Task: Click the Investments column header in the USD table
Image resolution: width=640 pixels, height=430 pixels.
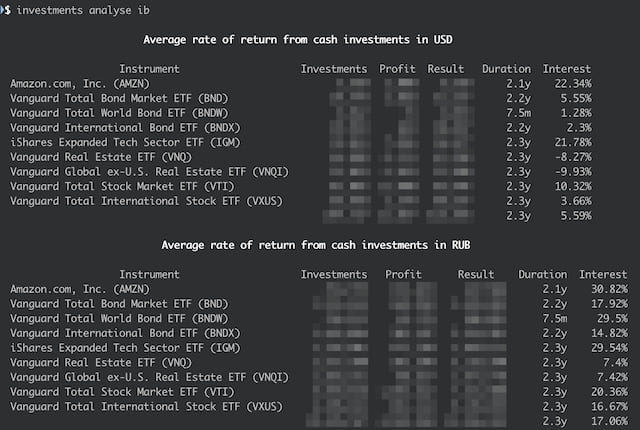Action: pos(334,69)
